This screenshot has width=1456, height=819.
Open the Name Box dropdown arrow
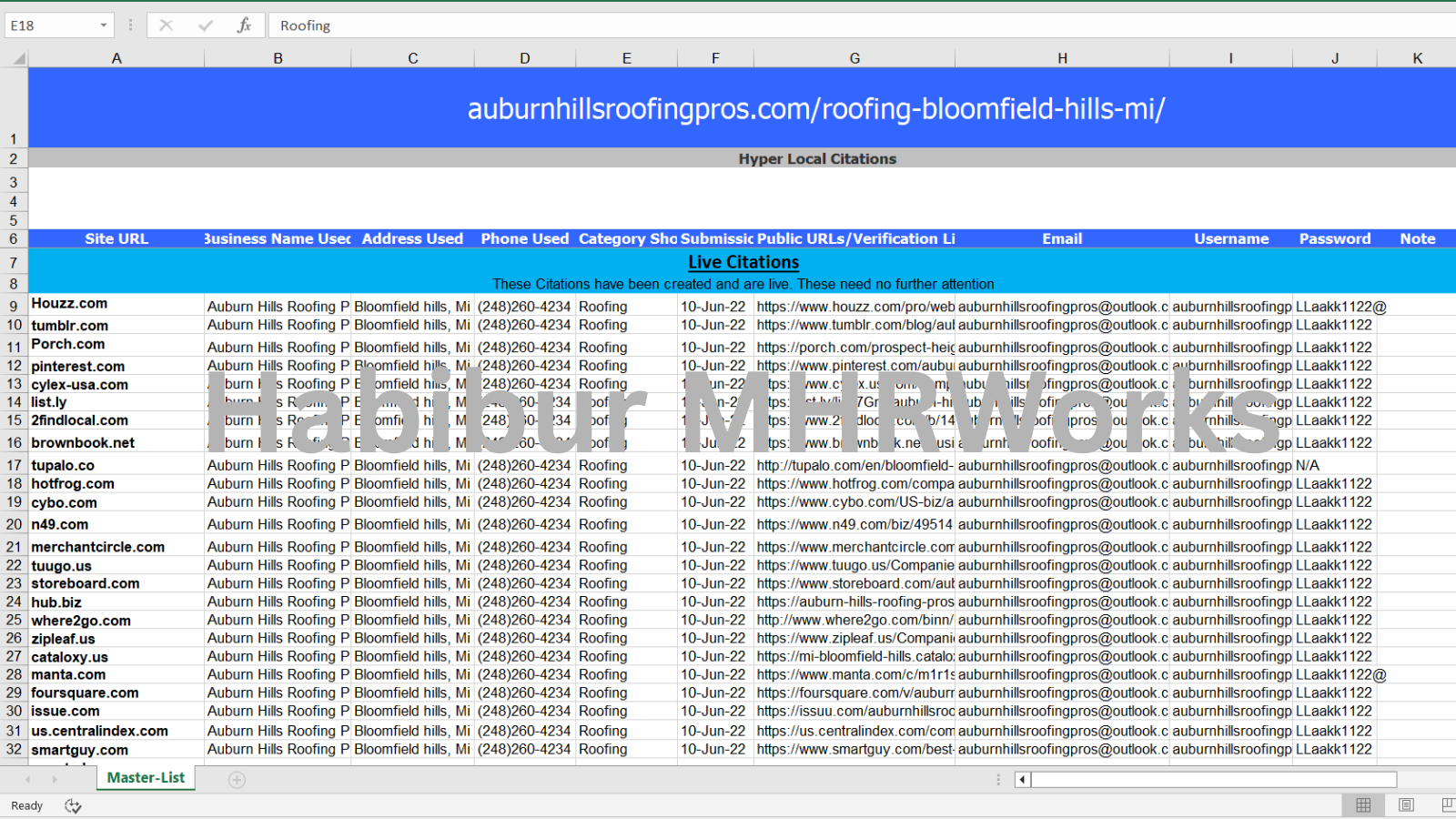[103, 25]
